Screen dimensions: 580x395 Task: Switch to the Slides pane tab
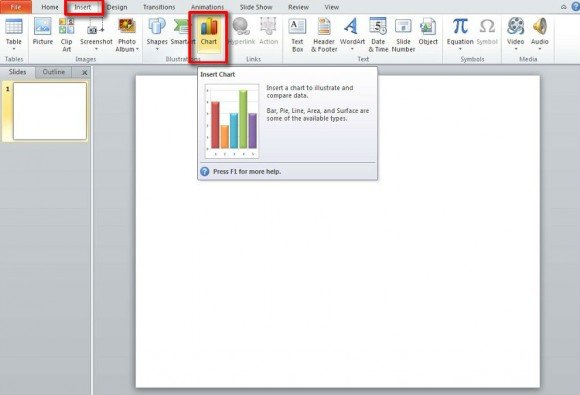(17, 72)
